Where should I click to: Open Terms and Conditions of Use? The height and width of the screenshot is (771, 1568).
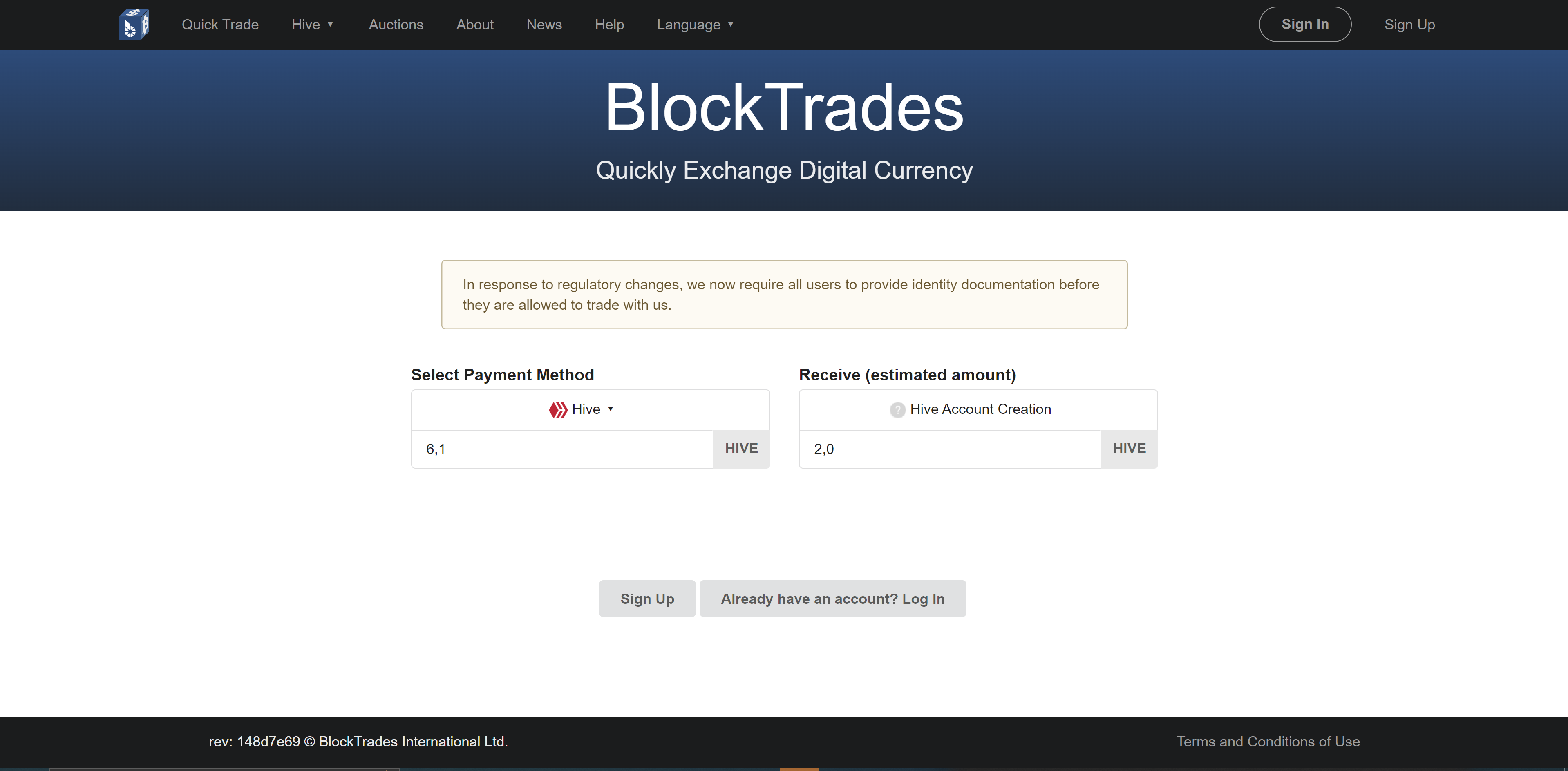click(1268, 741)
